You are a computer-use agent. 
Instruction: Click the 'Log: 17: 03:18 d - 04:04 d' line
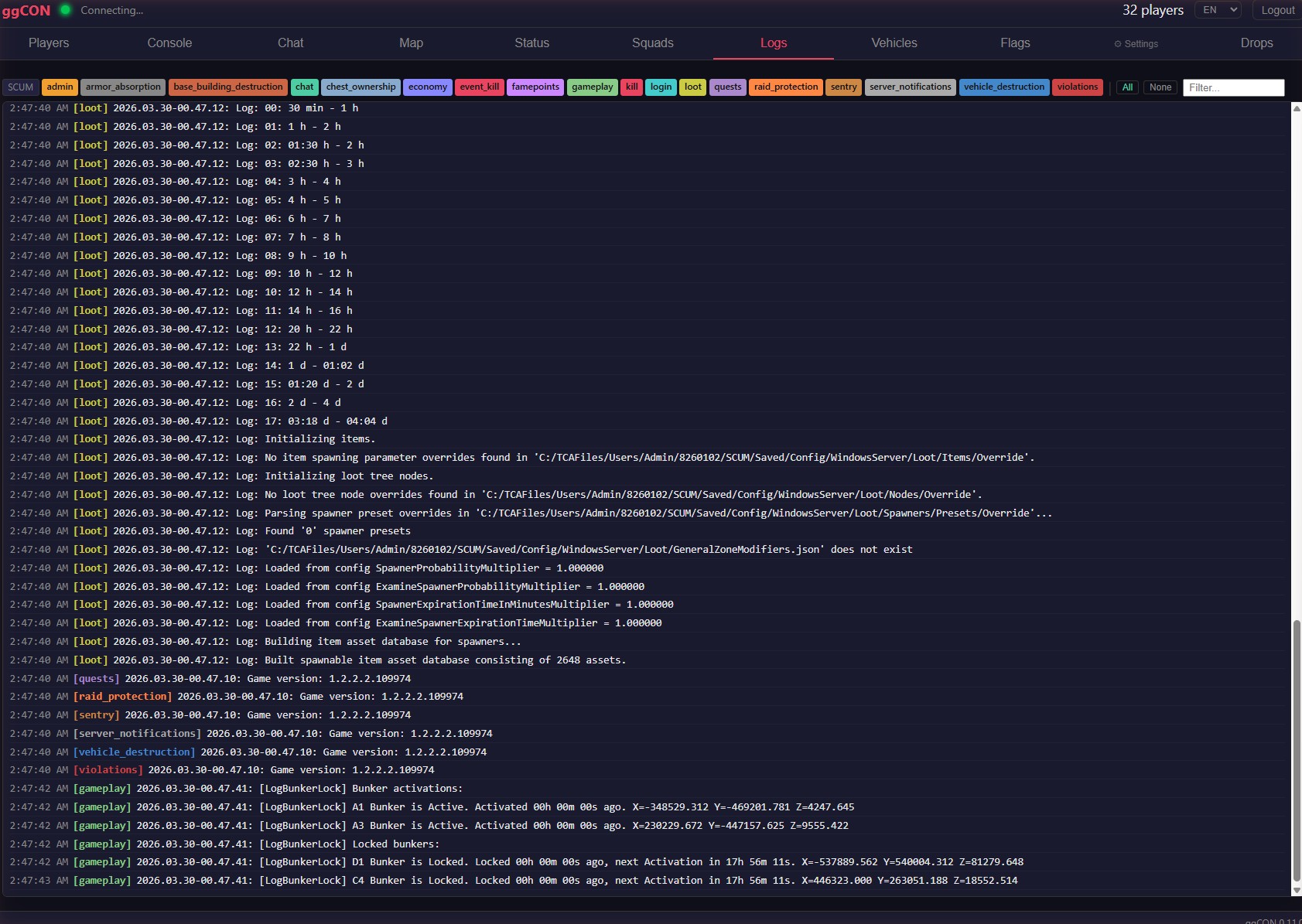coord(646,421)
